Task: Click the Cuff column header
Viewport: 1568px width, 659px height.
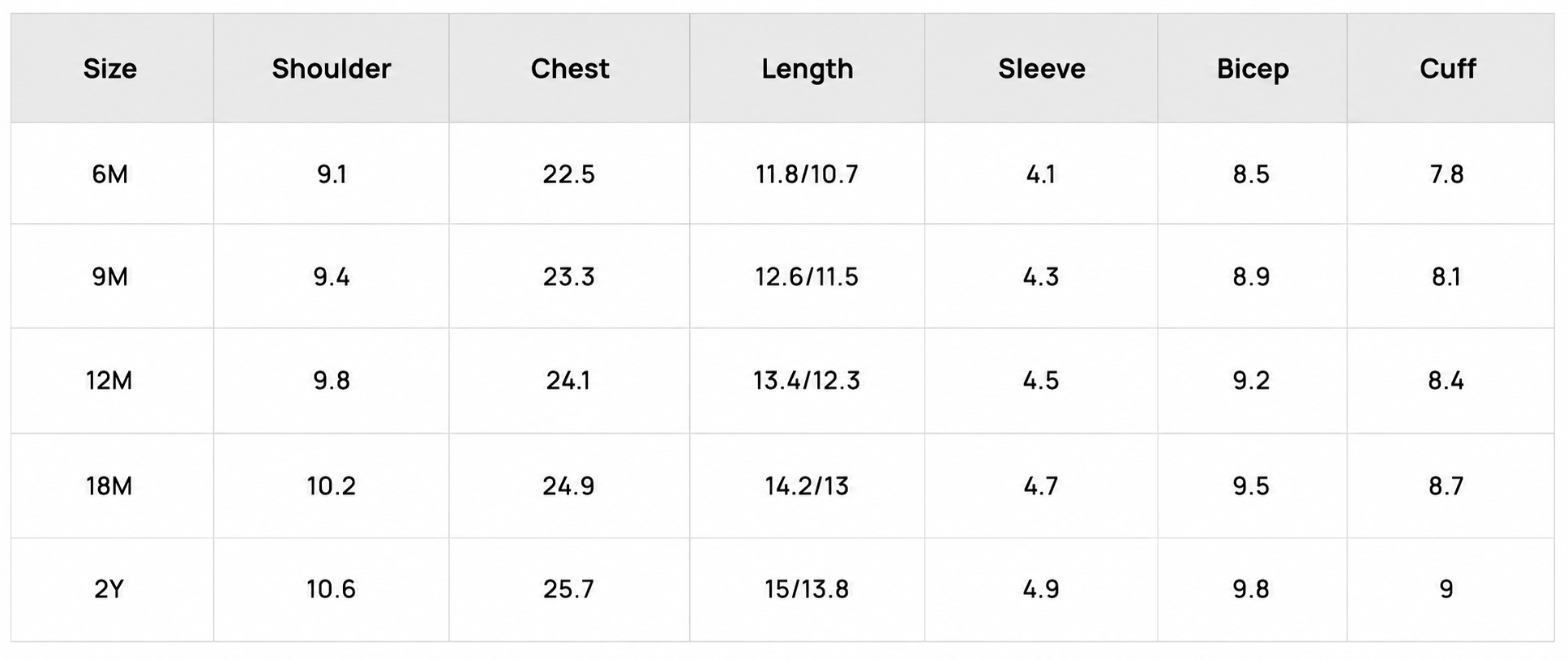Action: (x=1447, y=69)
